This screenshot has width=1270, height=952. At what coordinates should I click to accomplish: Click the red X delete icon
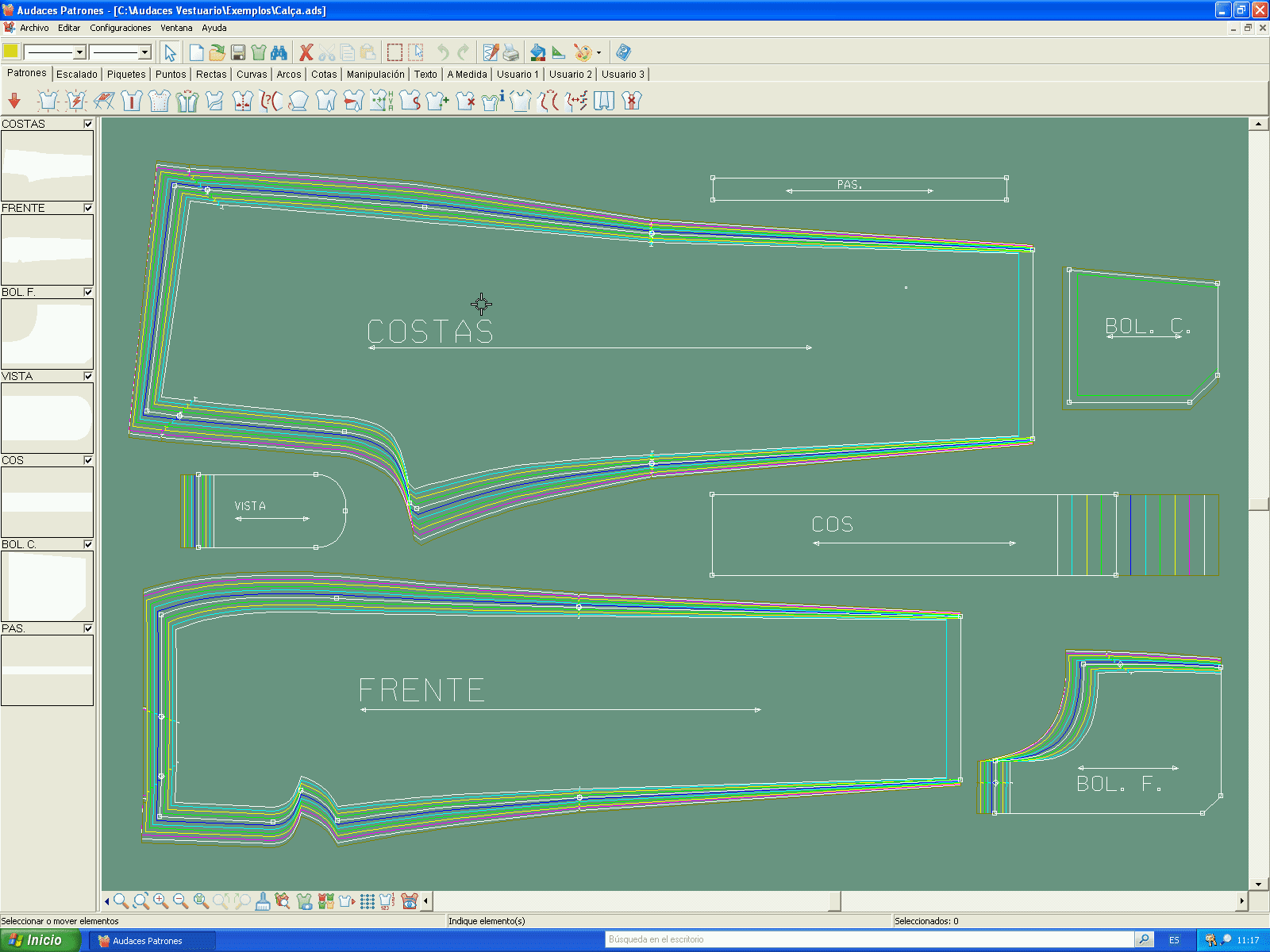click(306, 53)
